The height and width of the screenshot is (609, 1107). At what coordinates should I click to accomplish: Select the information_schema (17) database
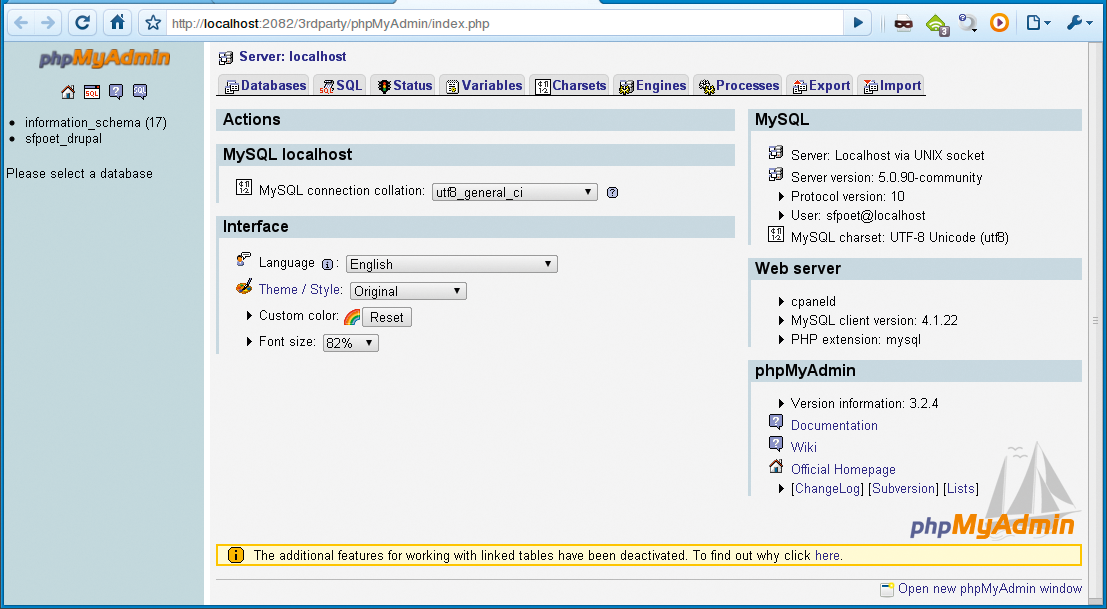pyautogui.click(x=96, y=123)
